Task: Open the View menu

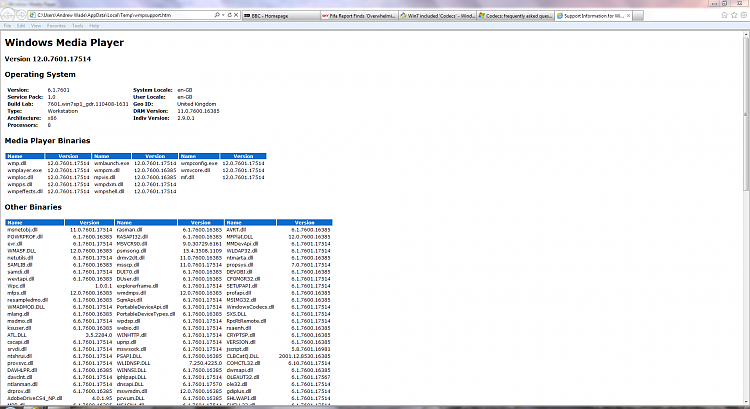Action: tap(36, 26)
